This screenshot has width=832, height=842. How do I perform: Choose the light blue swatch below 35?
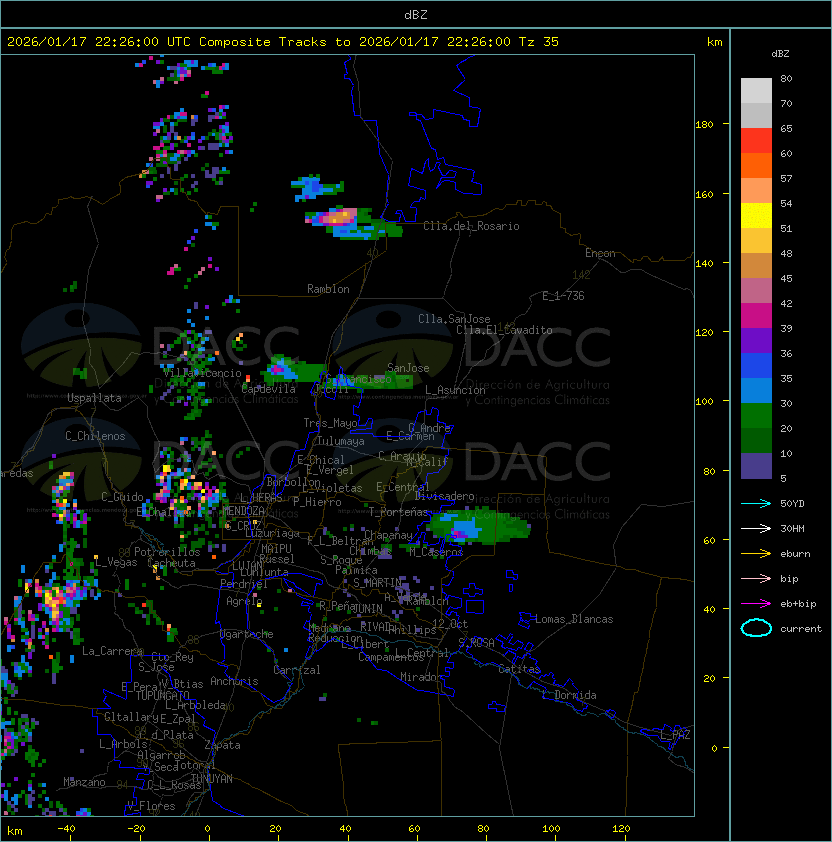pyautogui.click(x=756, y=390)
